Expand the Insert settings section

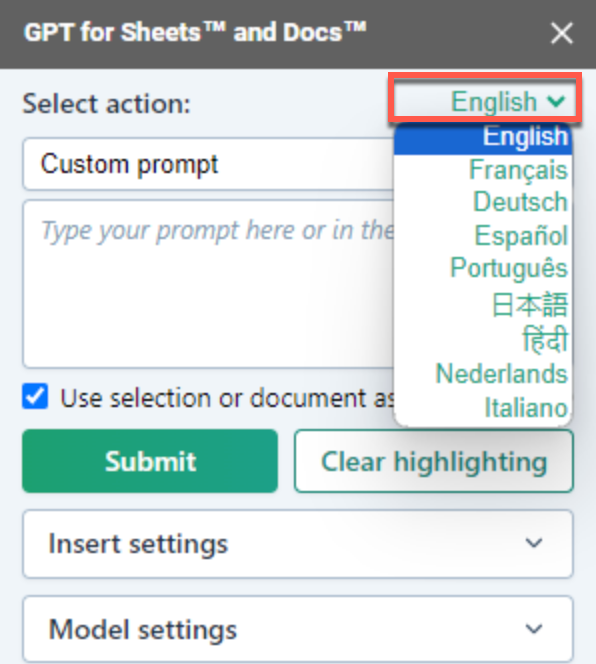point(298,544)
